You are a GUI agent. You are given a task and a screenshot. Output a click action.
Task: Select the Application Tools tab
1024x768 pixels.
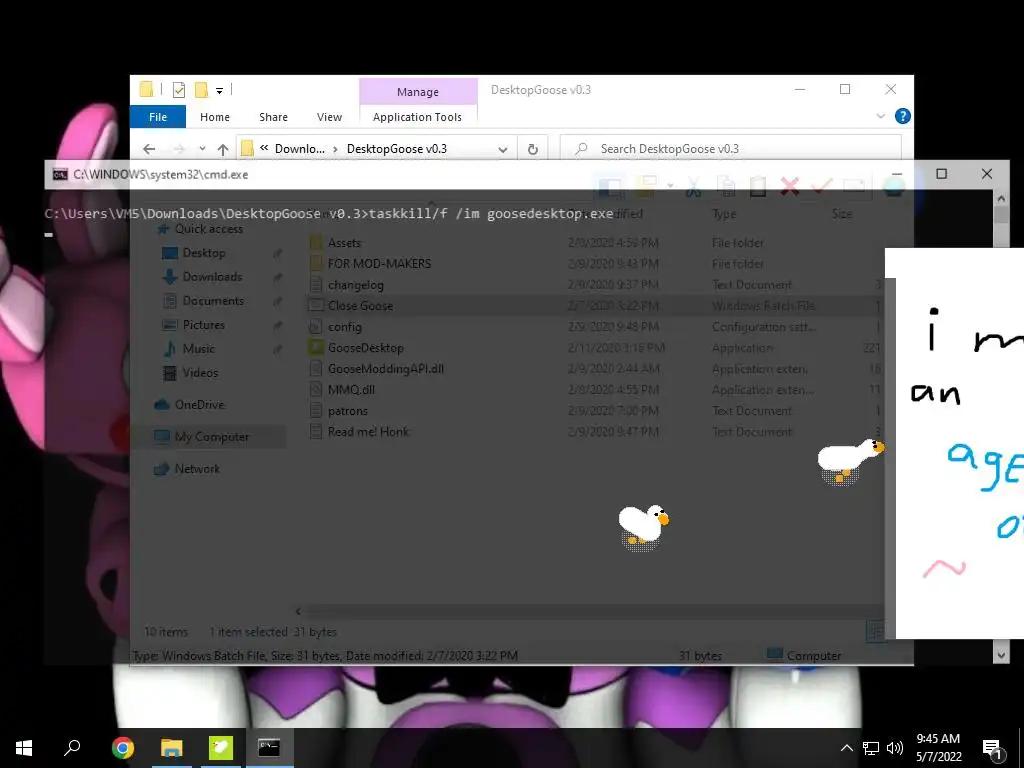tap(417, 117)
